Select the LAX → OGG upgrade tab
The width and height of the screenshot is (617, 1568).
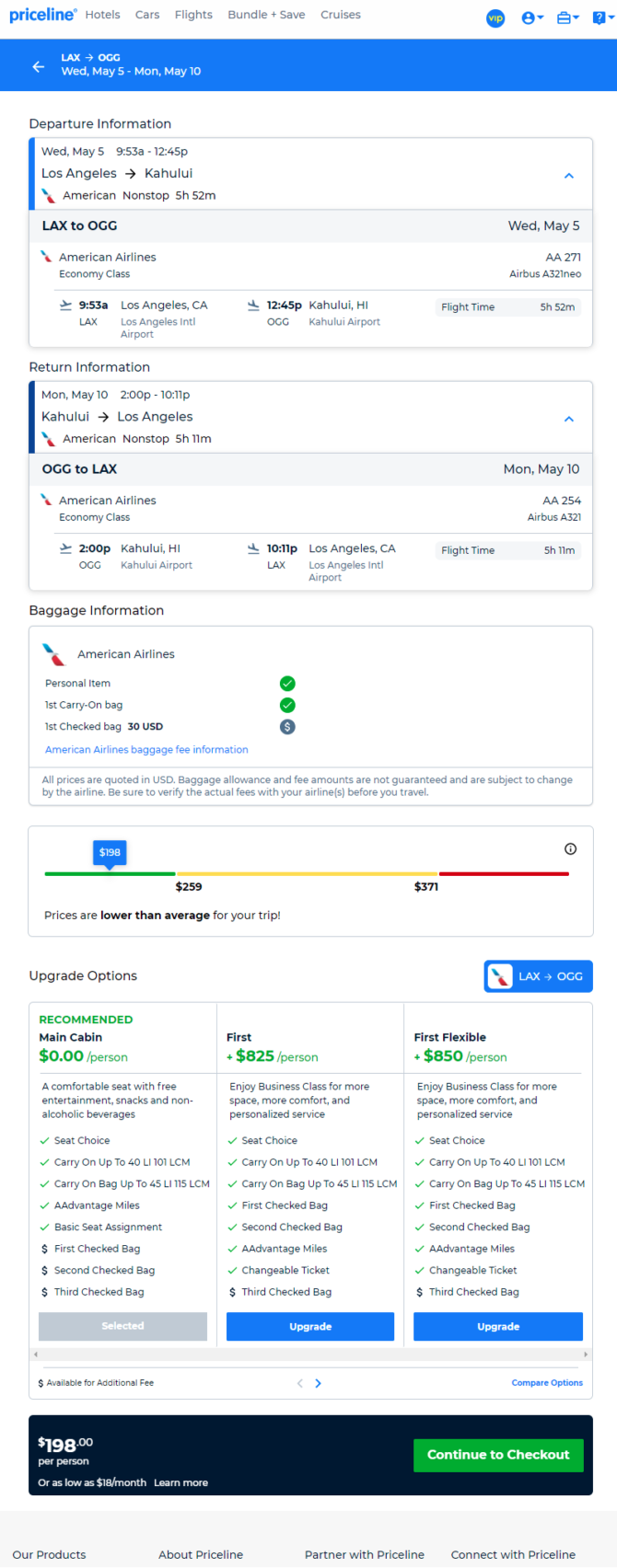click(539, 976)
